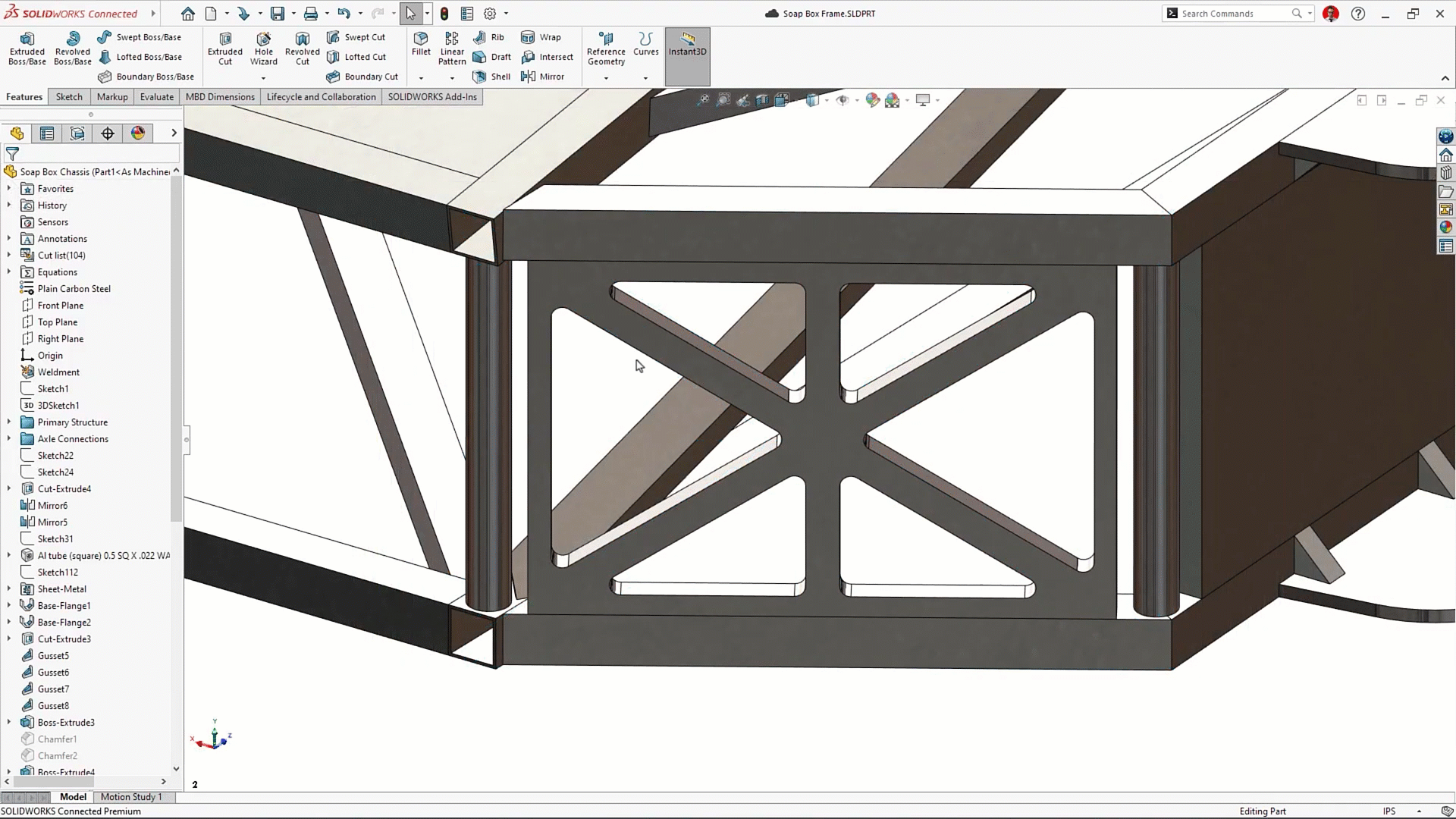Open Linear Pattern dropdown arrow
The width and height of the screenshot is (1456, 819).
pyautogui.click(x=452, y=77)
